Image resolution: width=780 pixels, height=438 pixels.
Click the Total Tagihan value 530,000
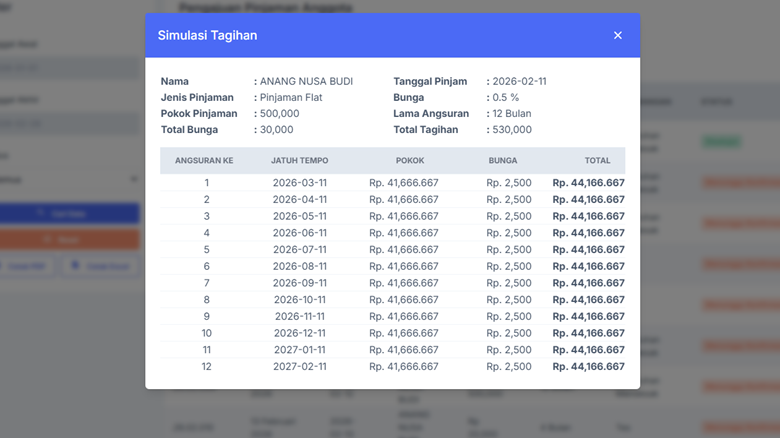512,130
